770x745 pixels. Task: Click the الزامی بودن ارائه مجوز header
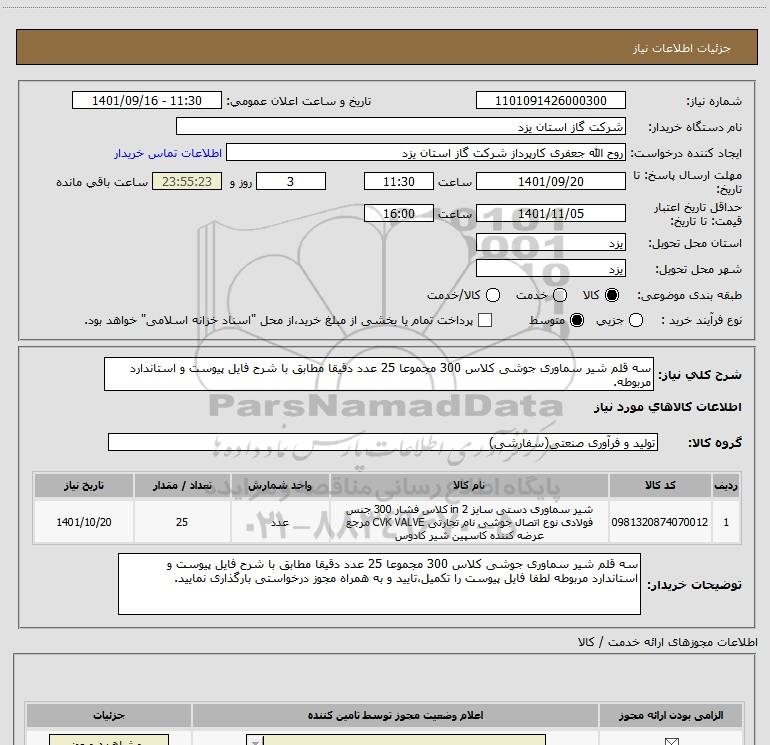point(671,715)
